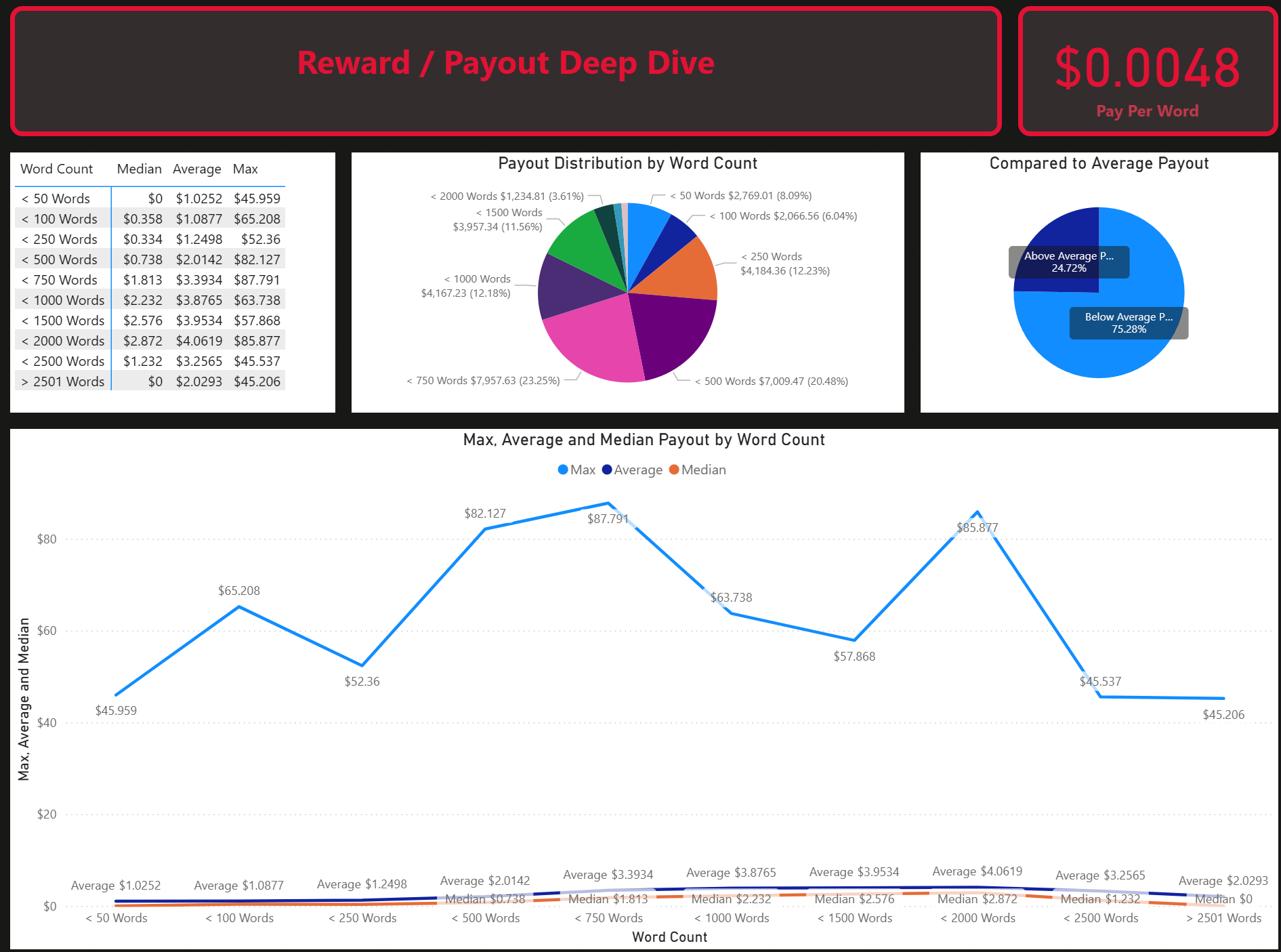The image size is (1281, 952).
Task: Select the '< 250 Words' table row
Action: pyautogui.click(x=150, y=239)
